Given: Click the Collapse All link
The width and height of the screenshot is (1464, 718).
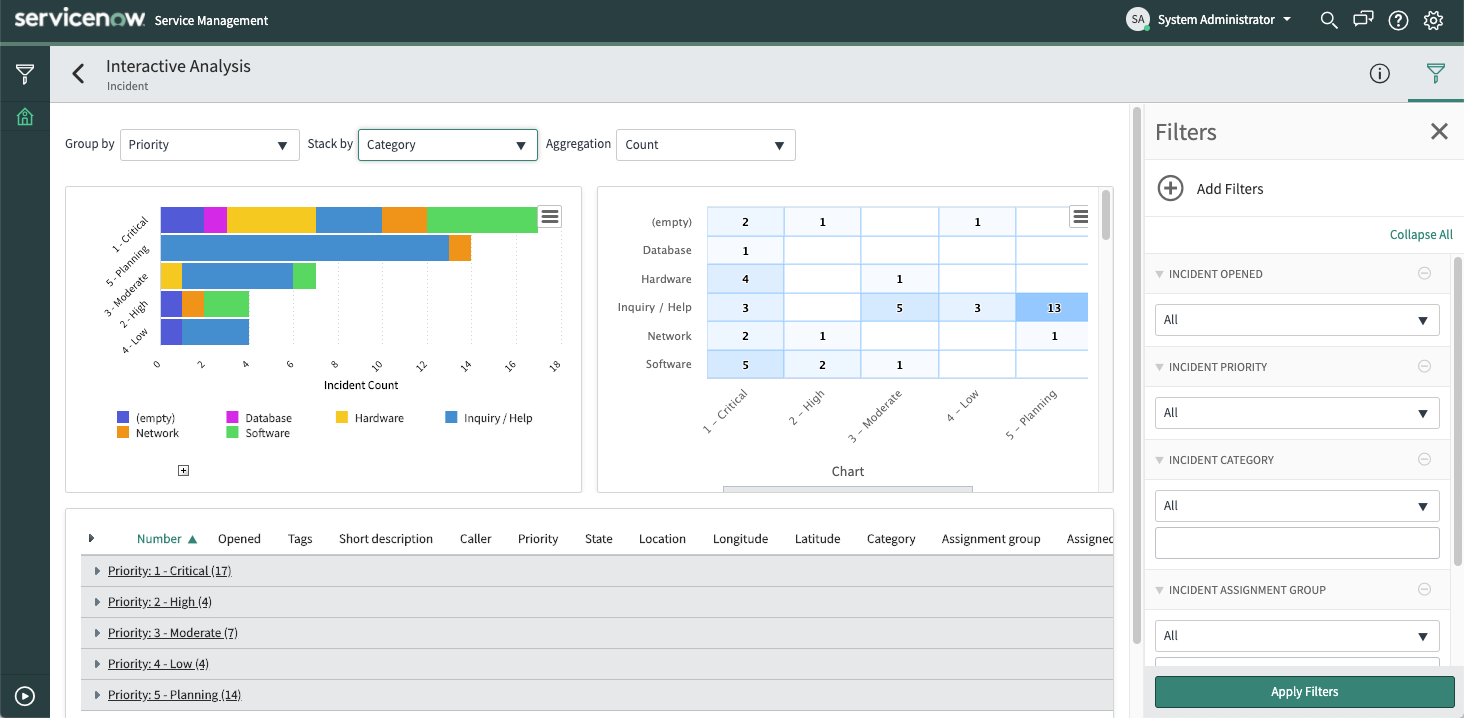Looking at the screenshot, I should [1421, 234].
